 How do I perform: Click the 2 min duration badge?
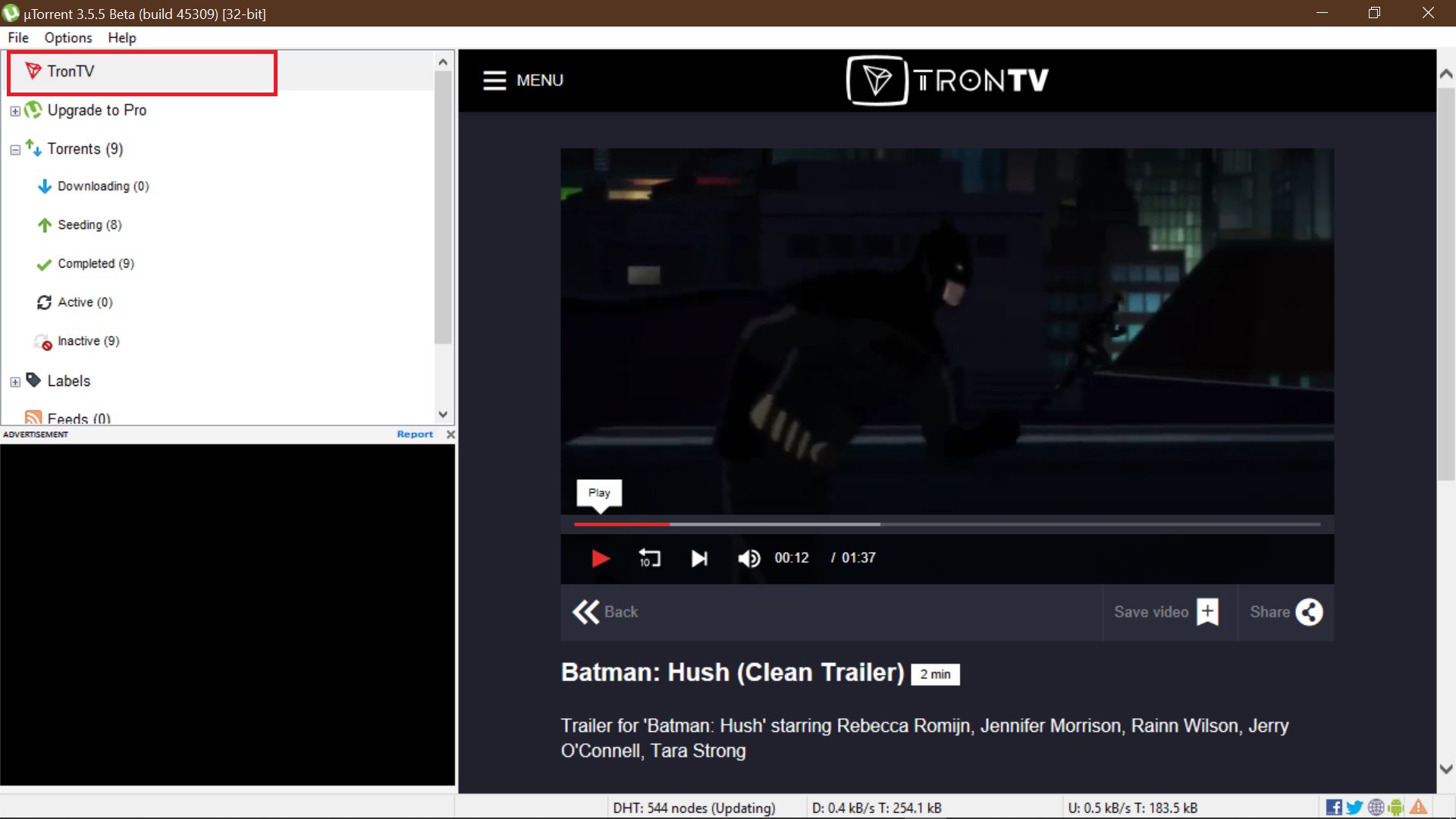pyautogui.click(x=935, y=674)
